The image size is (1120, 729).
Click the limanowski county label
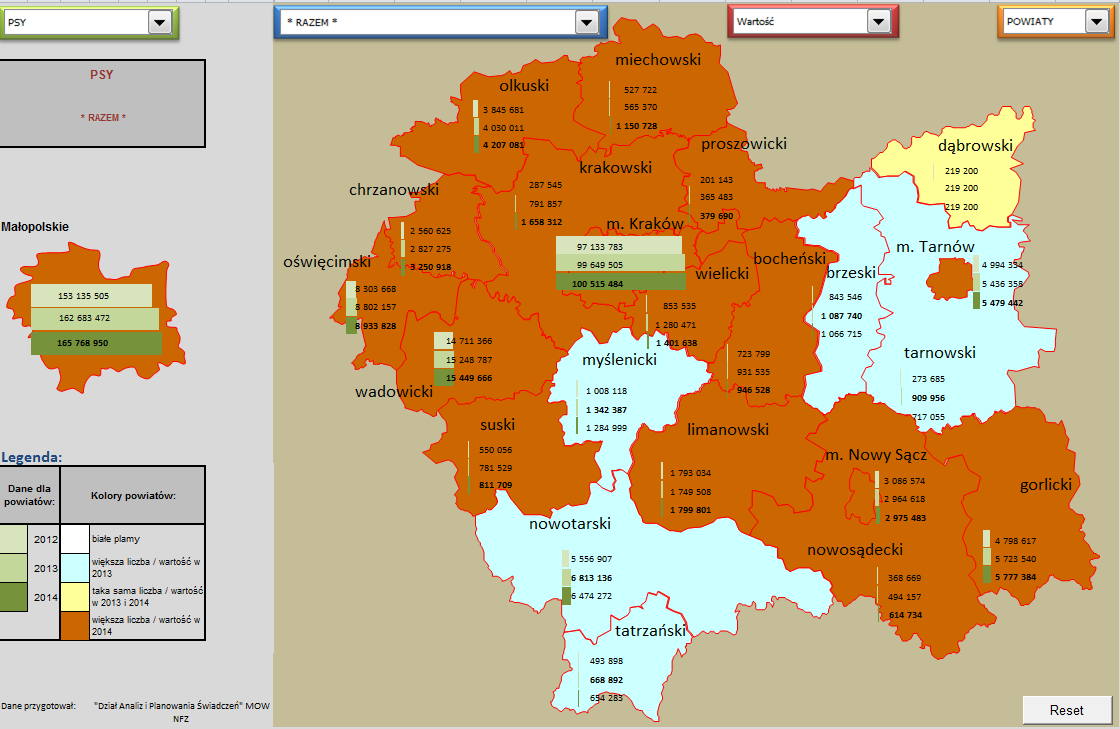pyautogui.click(x=728, y=430)
